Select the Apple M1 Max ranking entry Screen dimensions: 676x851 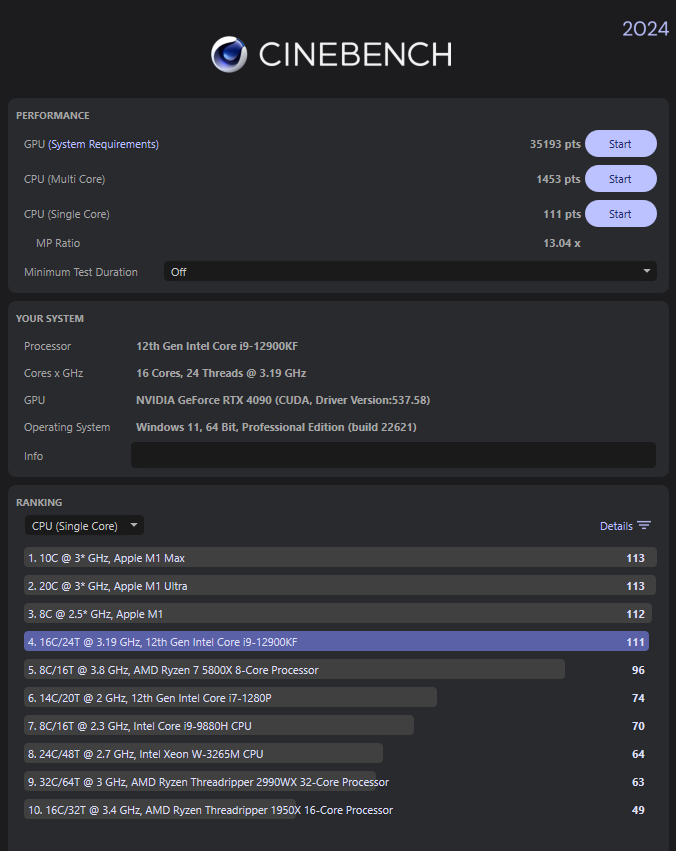340,557
